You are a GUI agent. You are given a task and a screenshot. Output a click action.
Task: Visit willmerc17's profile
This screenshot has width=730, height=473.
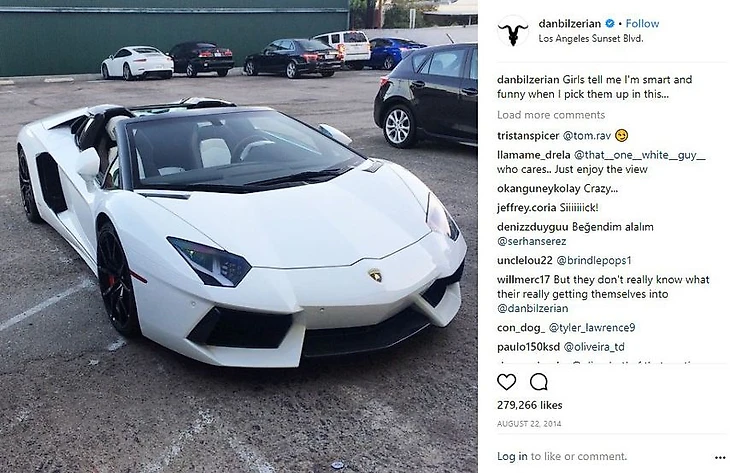[x=523, y=280]
